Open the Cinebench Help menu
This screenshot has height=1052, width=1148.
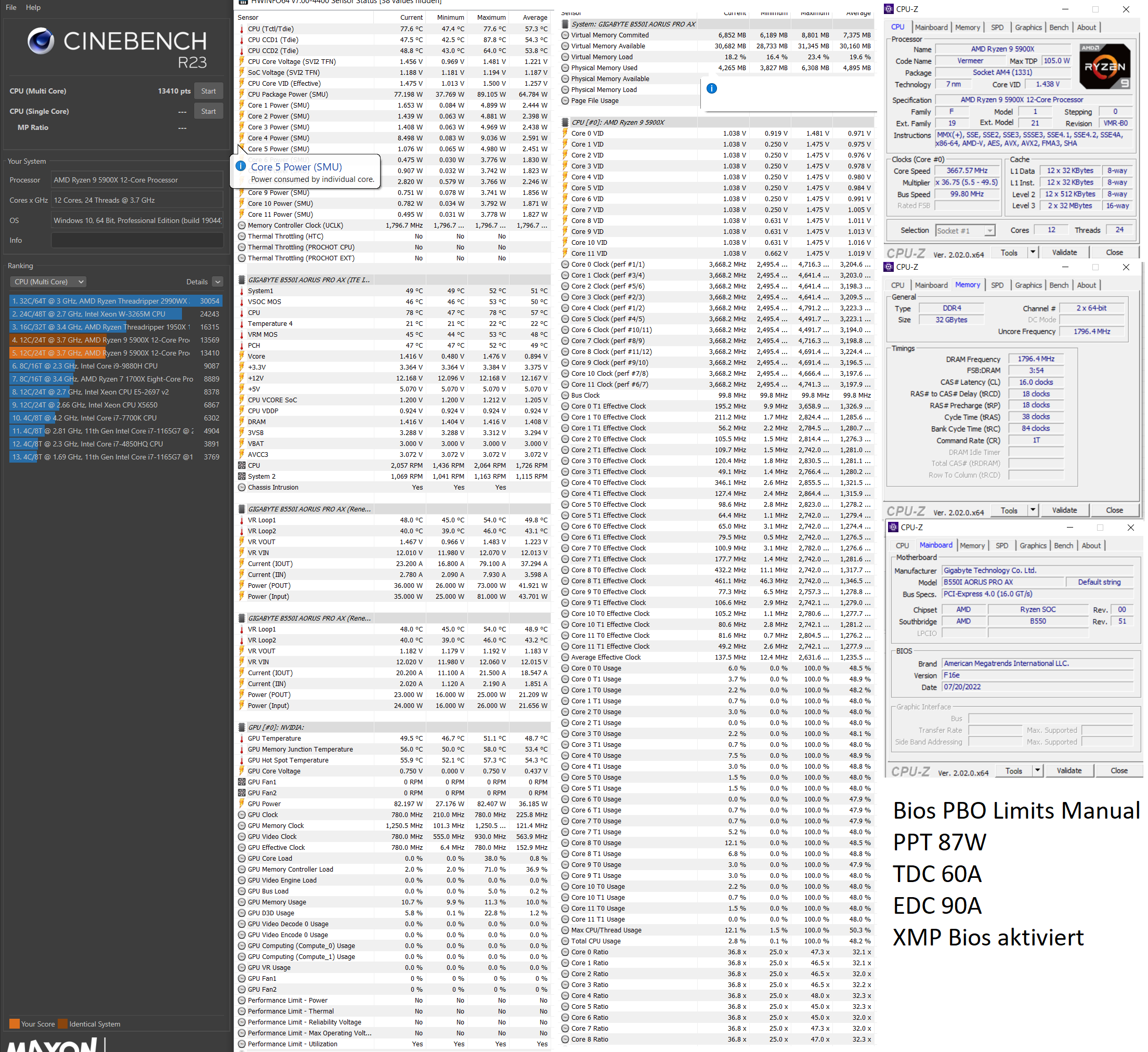point(33,7)
